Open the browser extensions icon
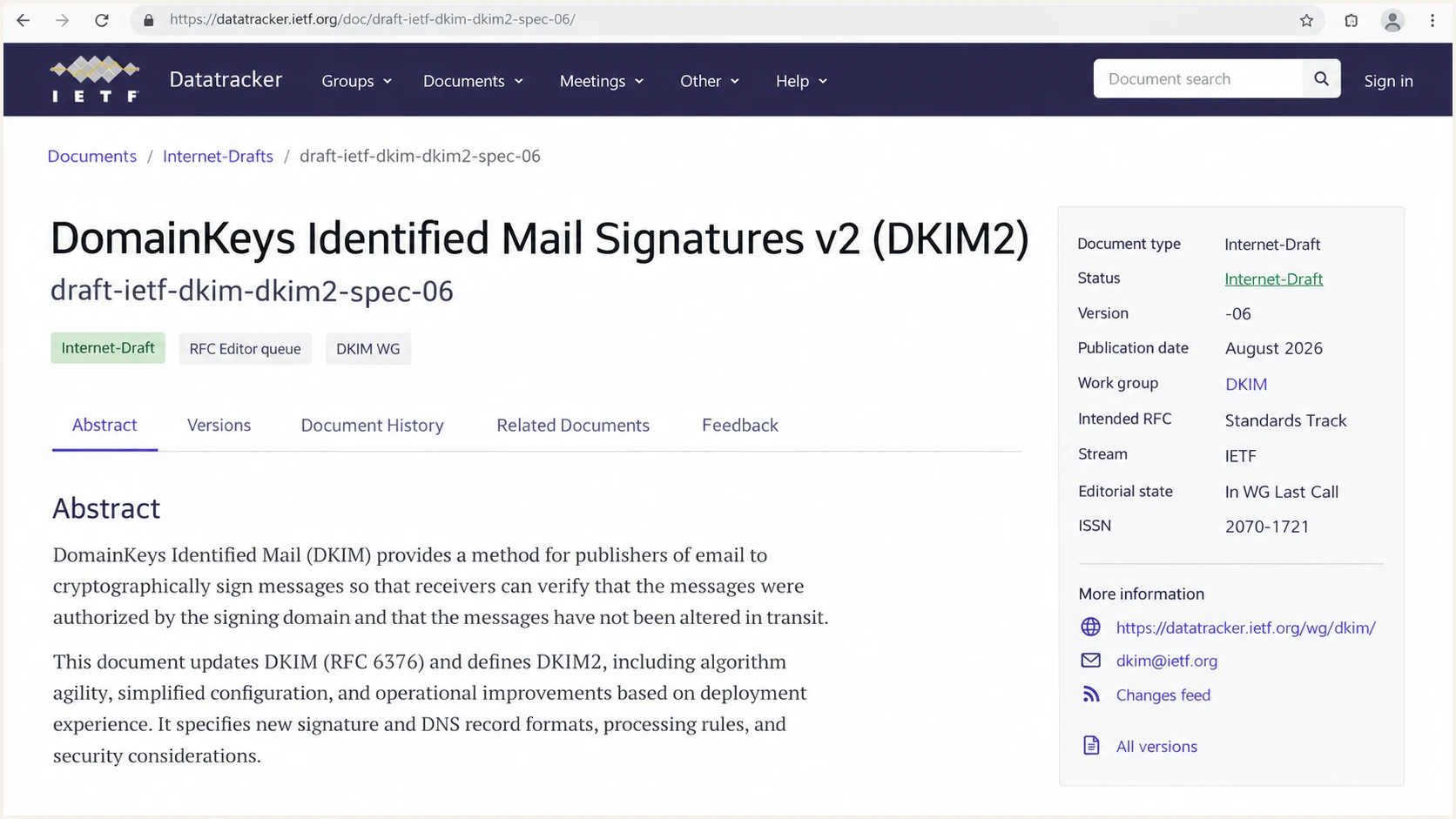 pyautogui.click(x=1351, y=20)
